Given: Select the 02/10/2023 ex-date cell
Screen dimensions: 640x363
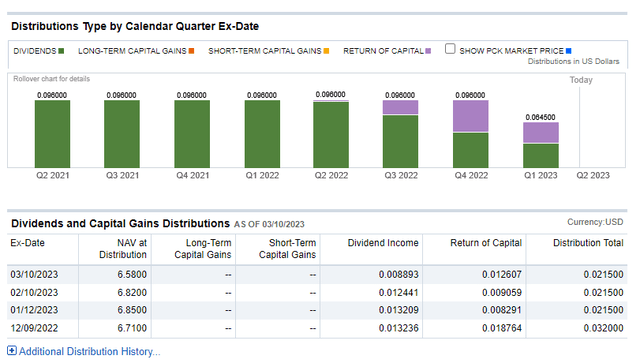Looking at the screenshot, I should tap(34, 292).
